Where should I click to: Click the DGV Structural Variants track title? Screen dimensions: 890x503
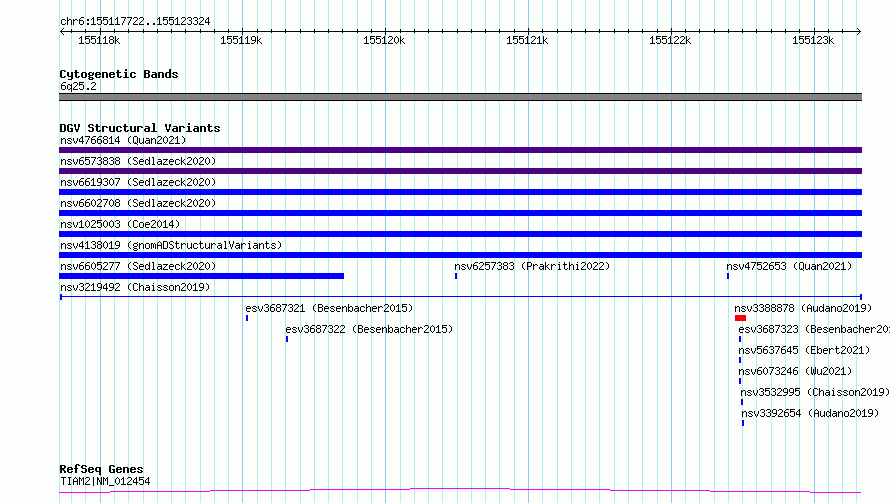pos(140,128)
